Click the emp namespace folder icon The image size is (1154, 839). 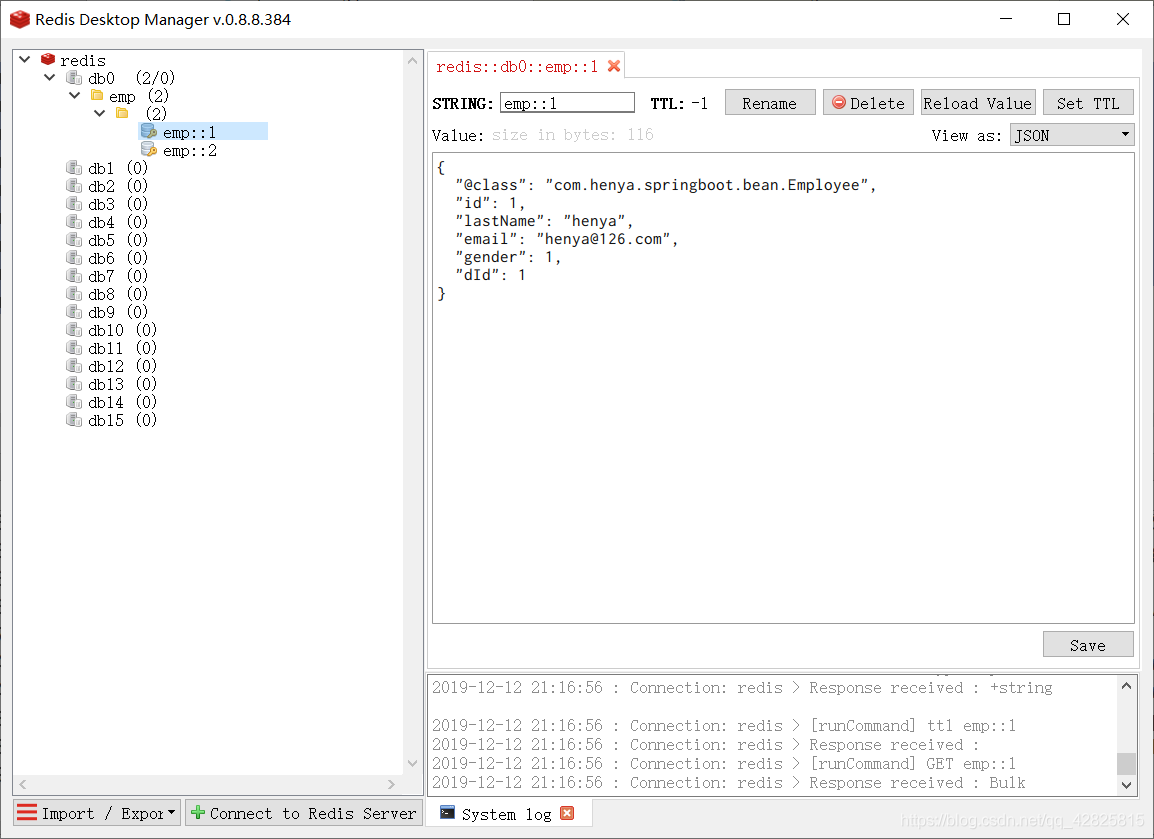(97, 96)
